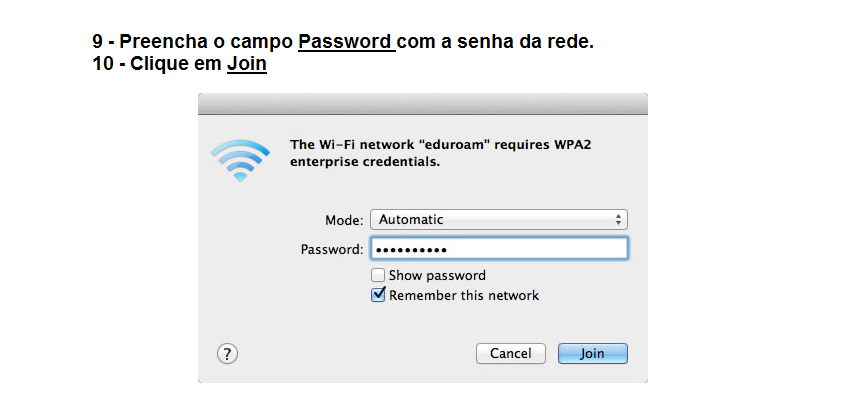Tick the Show password checkbox

[x=378, y=275]
